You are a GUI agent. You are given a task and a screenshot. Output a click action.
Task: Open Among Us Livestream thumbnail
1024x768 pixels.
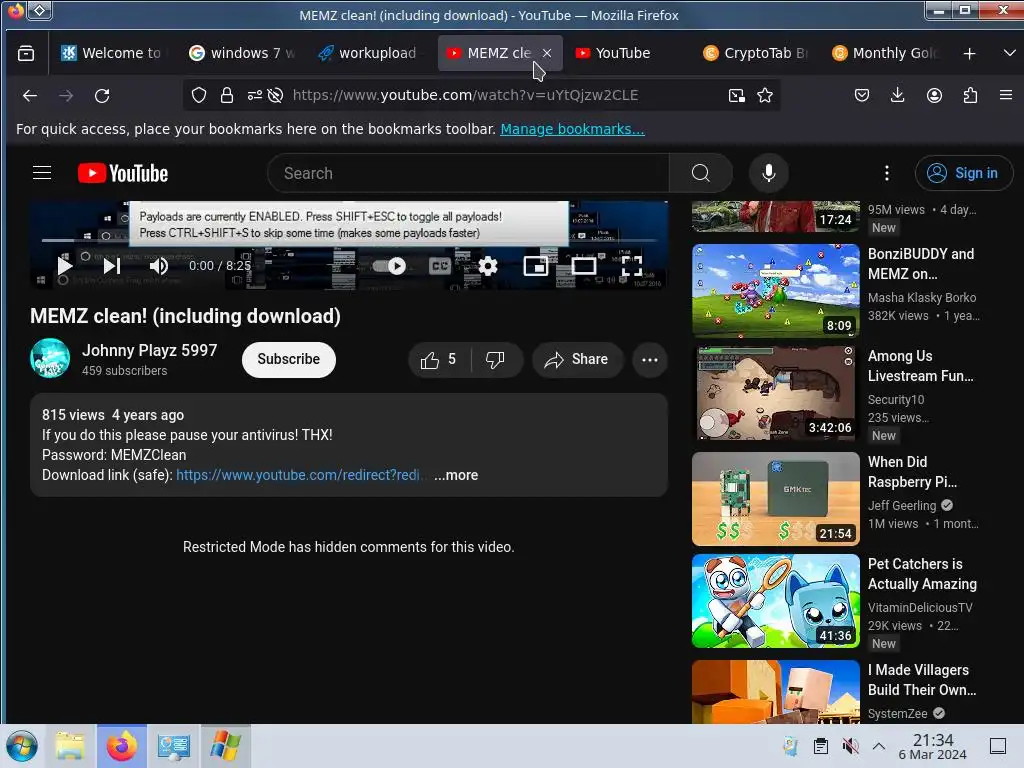coord(776,393)
